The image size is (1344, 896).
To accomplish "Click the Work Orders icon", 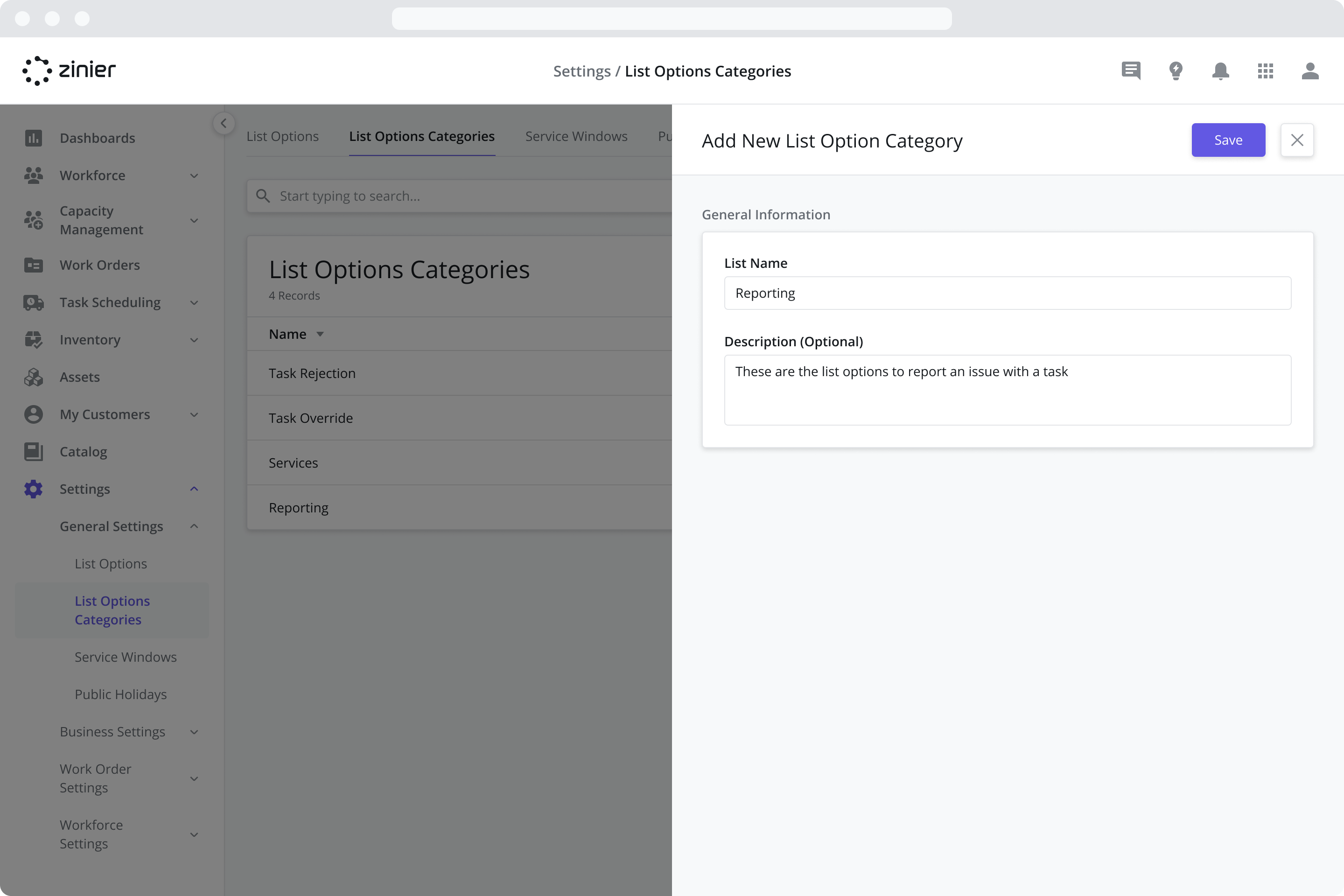I will 34,265.
